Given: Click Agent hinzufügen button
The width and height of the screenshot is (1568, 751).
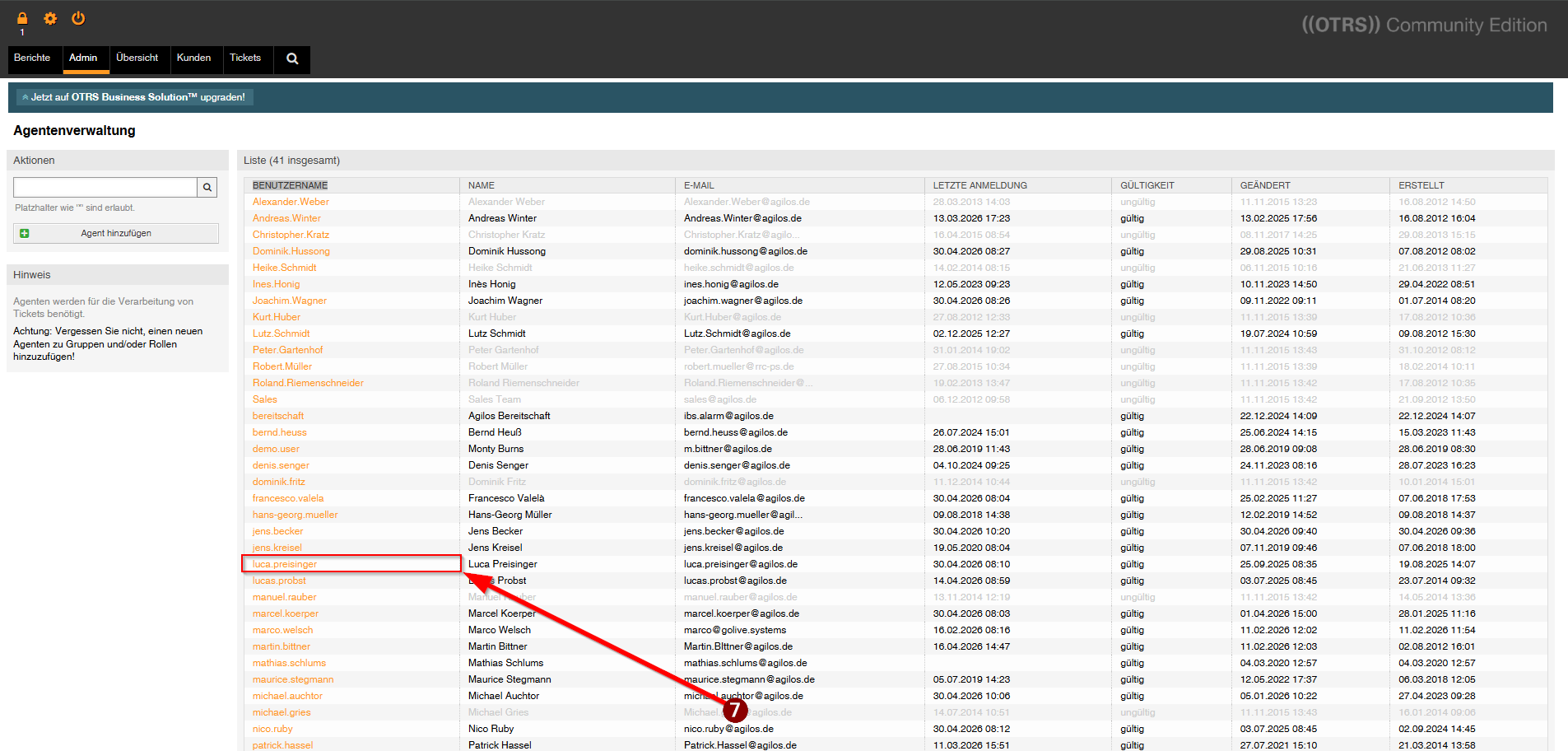Looking at the screenshot, I should 116,233.
